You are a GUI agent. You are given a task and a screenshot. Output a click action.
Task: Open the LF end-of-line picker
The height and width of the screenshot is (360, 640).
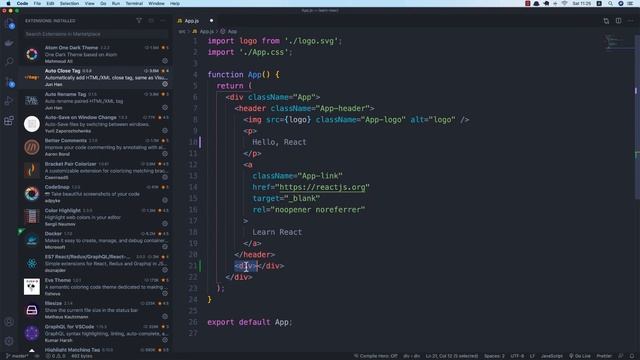tap(532, 356)
